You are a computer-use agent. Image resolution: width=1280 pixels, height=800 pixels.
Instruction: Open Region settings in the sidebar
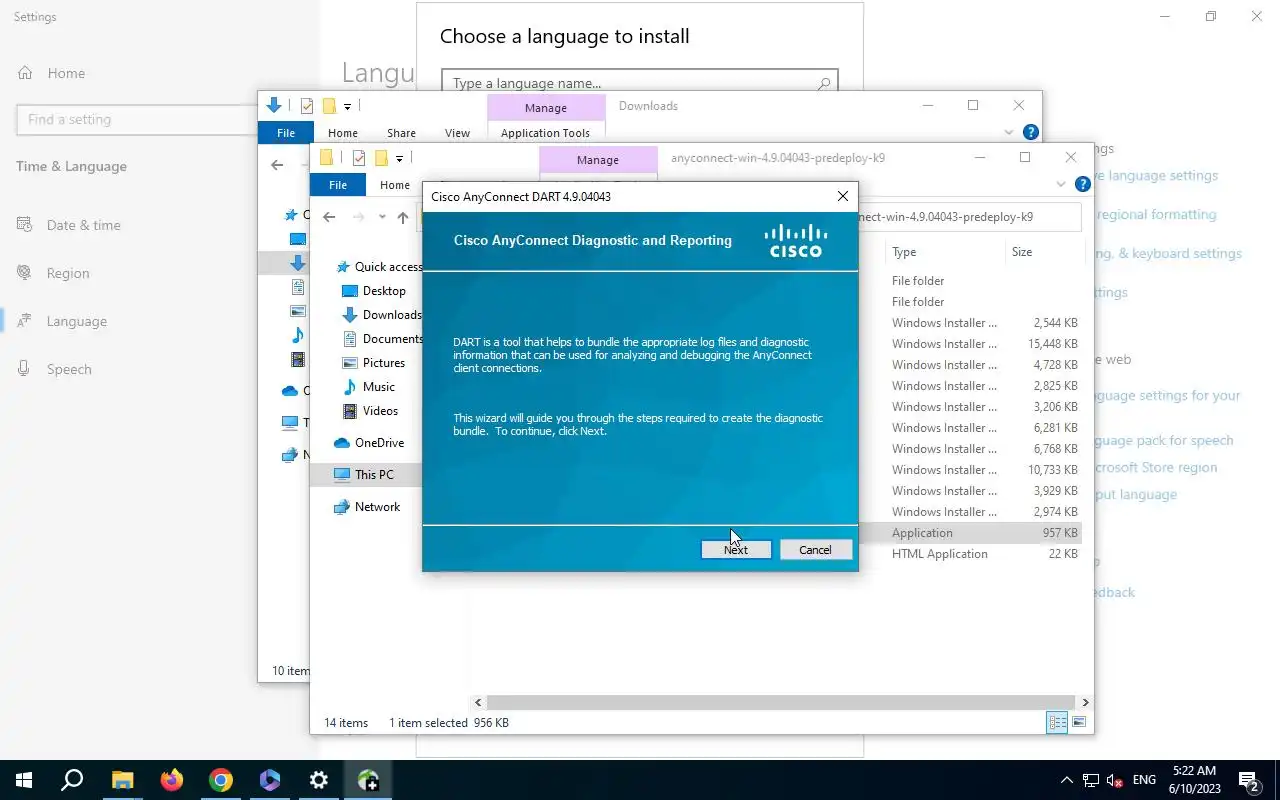point(68,273)
